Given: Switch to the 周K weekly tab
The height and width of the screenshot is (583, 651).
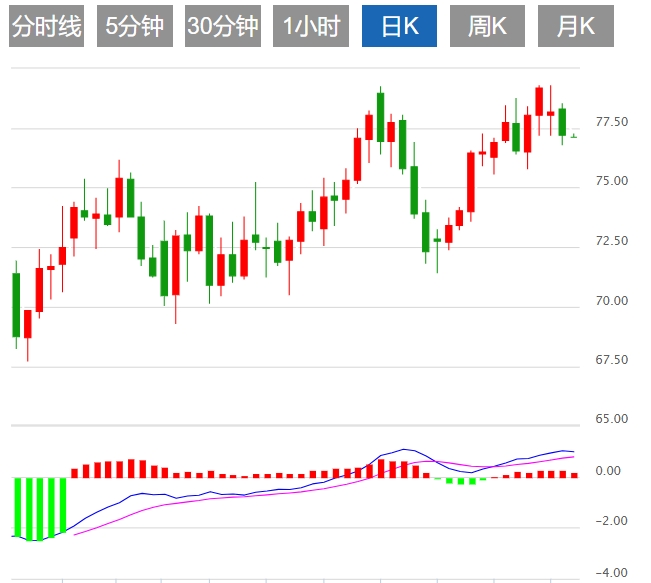Looking at the screenshot, I should coord(488,27).
